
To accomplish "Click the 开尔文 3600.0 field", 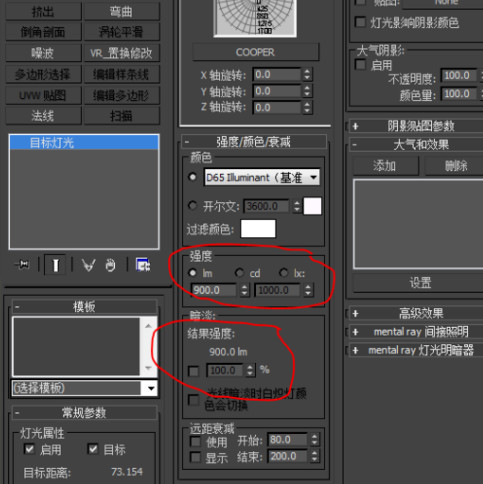I will click(267, 206).
